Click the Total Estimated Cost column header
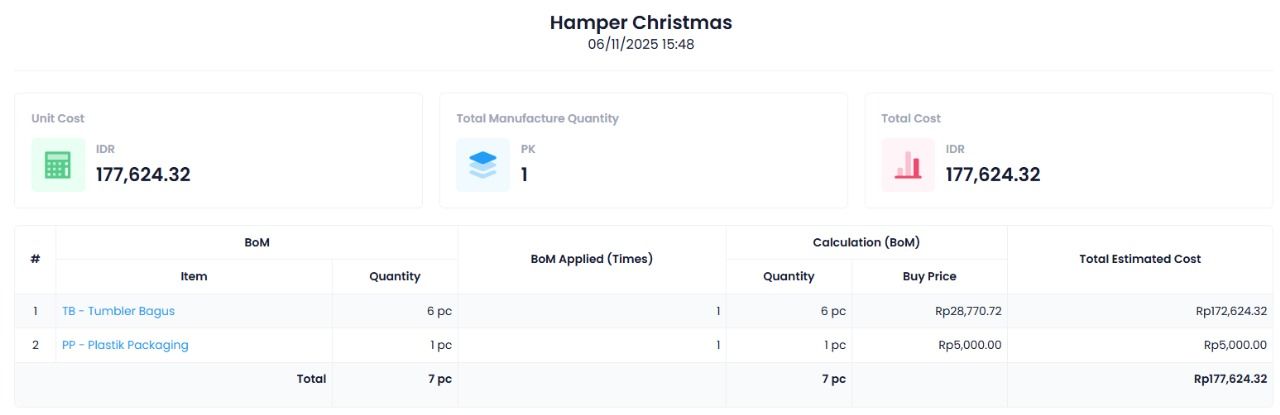 point(1140,259)
